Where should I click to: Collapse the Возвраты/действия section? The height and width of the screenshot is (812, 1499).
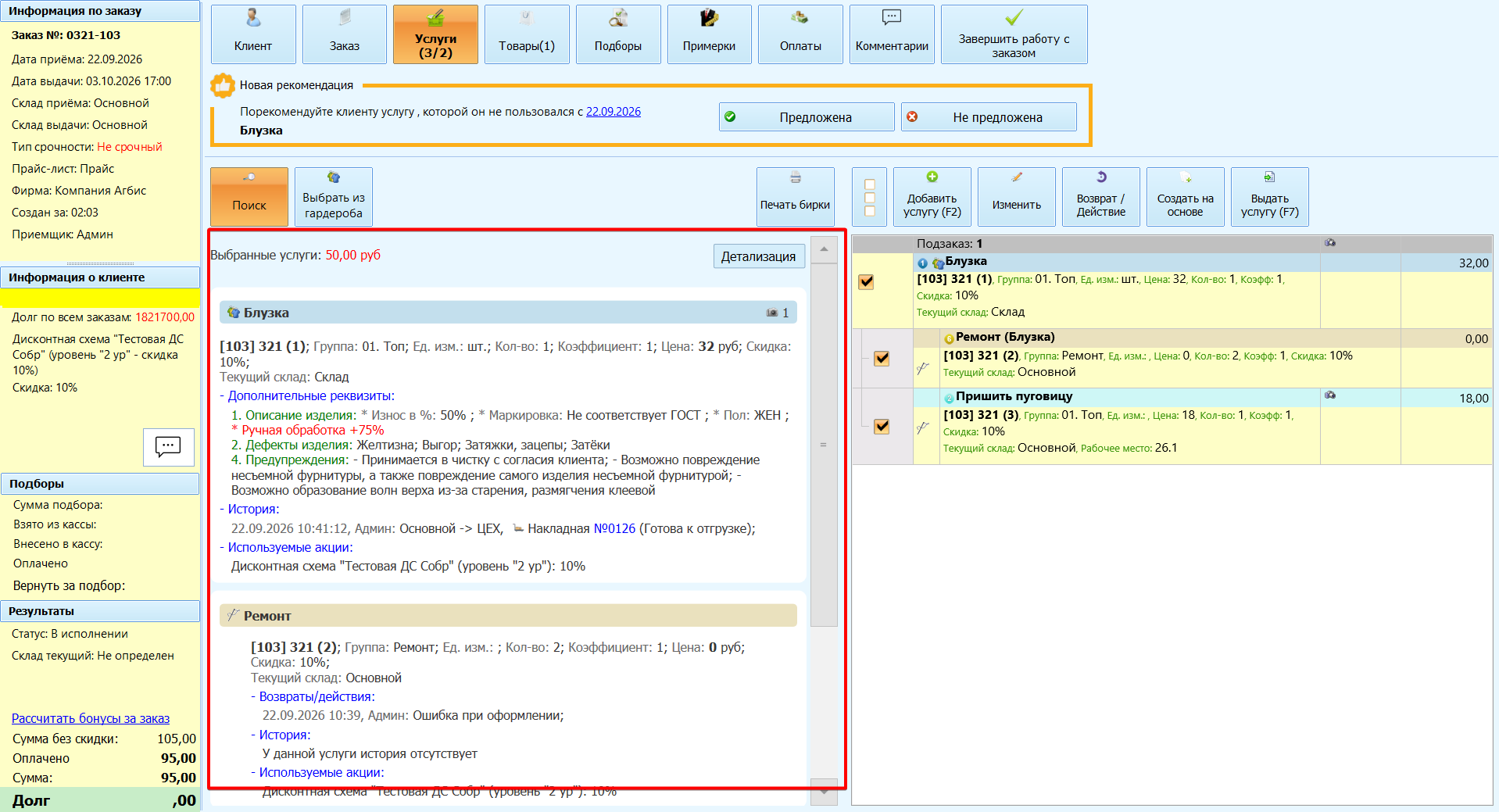coord(313,696)
